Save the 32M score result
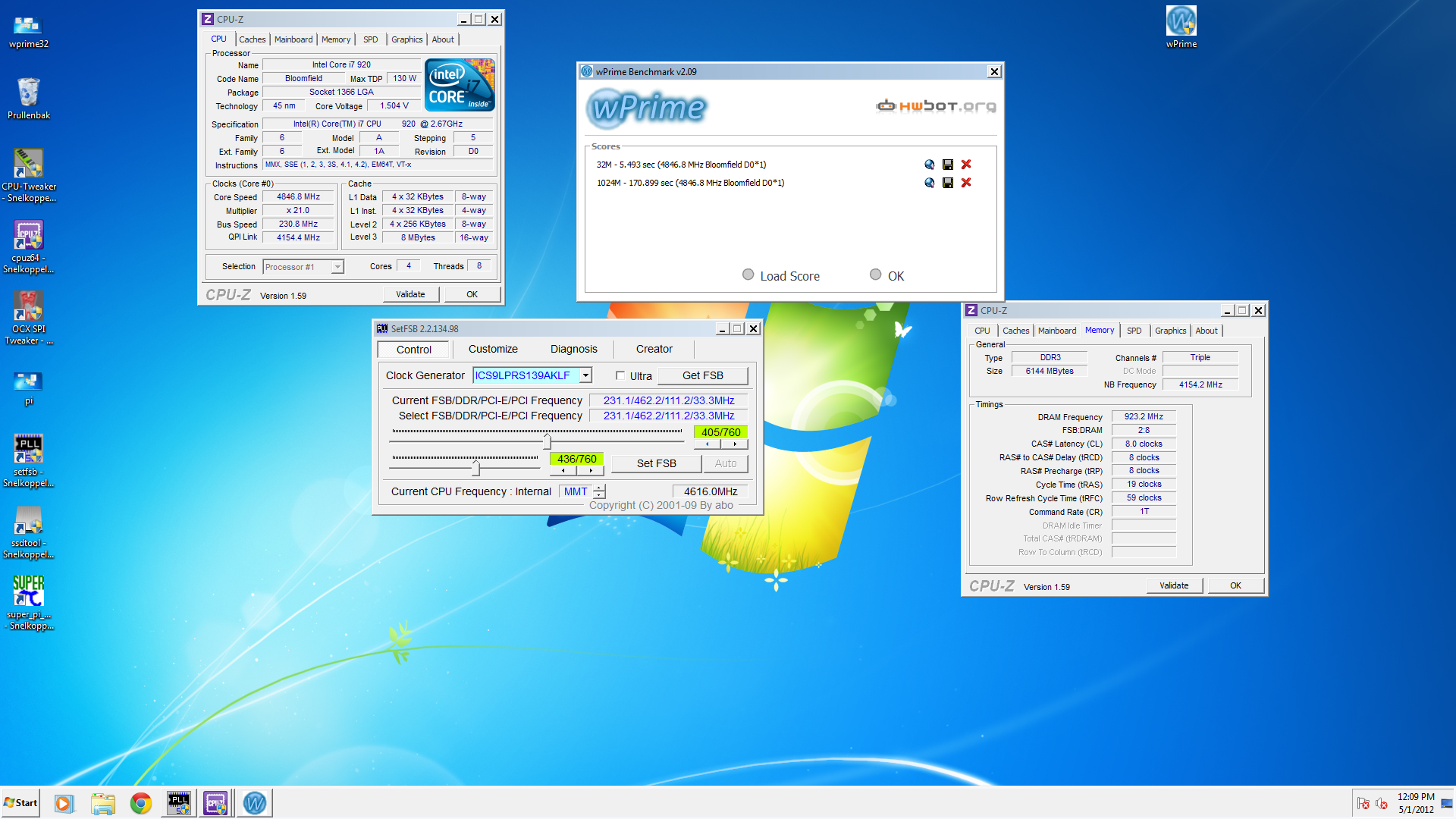1456x819 pixels. [947, 165]
